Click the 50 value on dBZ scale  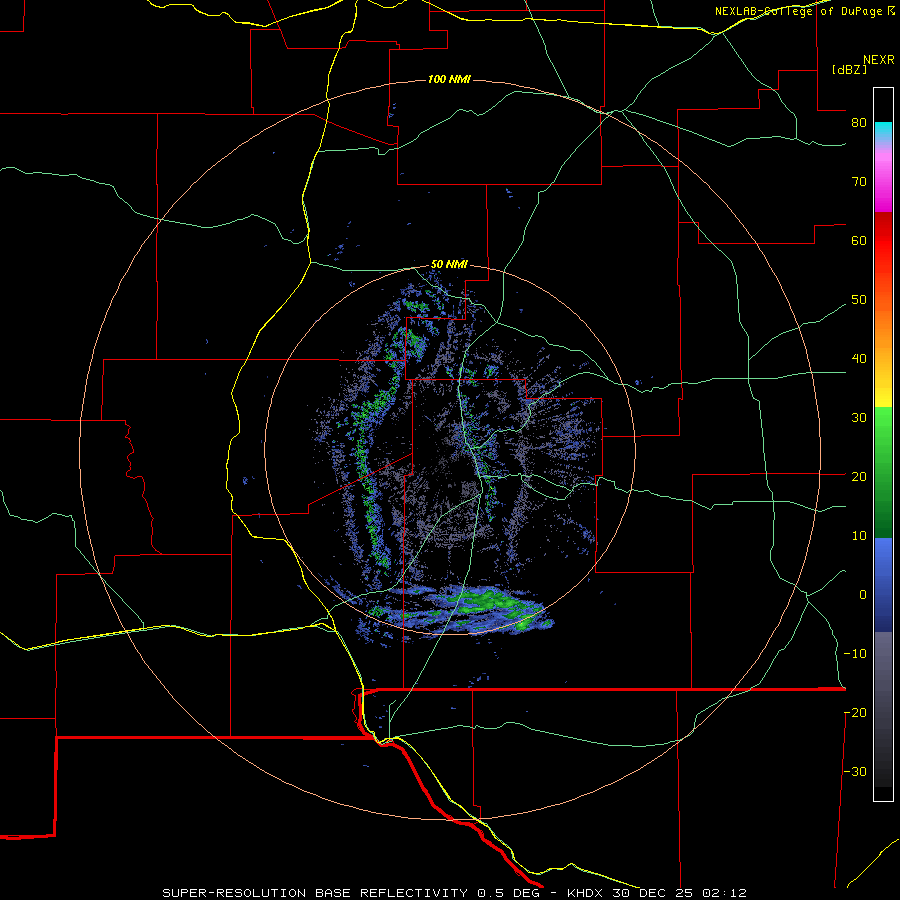coord(859,300)
